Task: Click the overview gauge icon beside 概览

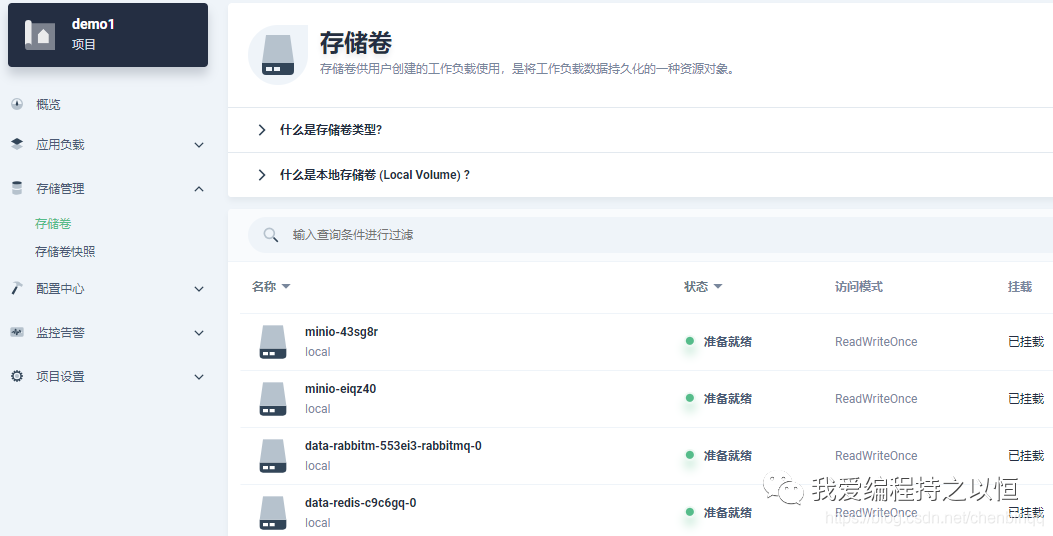Action: pyautogui.click(x=17, y=104)
